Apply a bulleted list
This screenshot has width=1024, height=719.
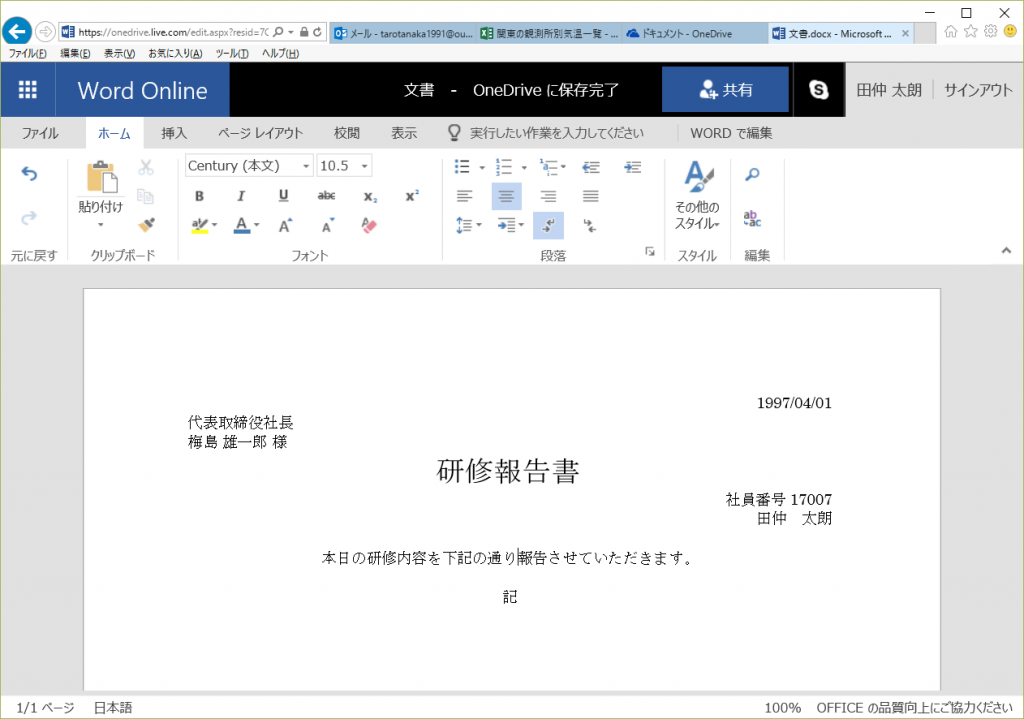click(462, 167)
